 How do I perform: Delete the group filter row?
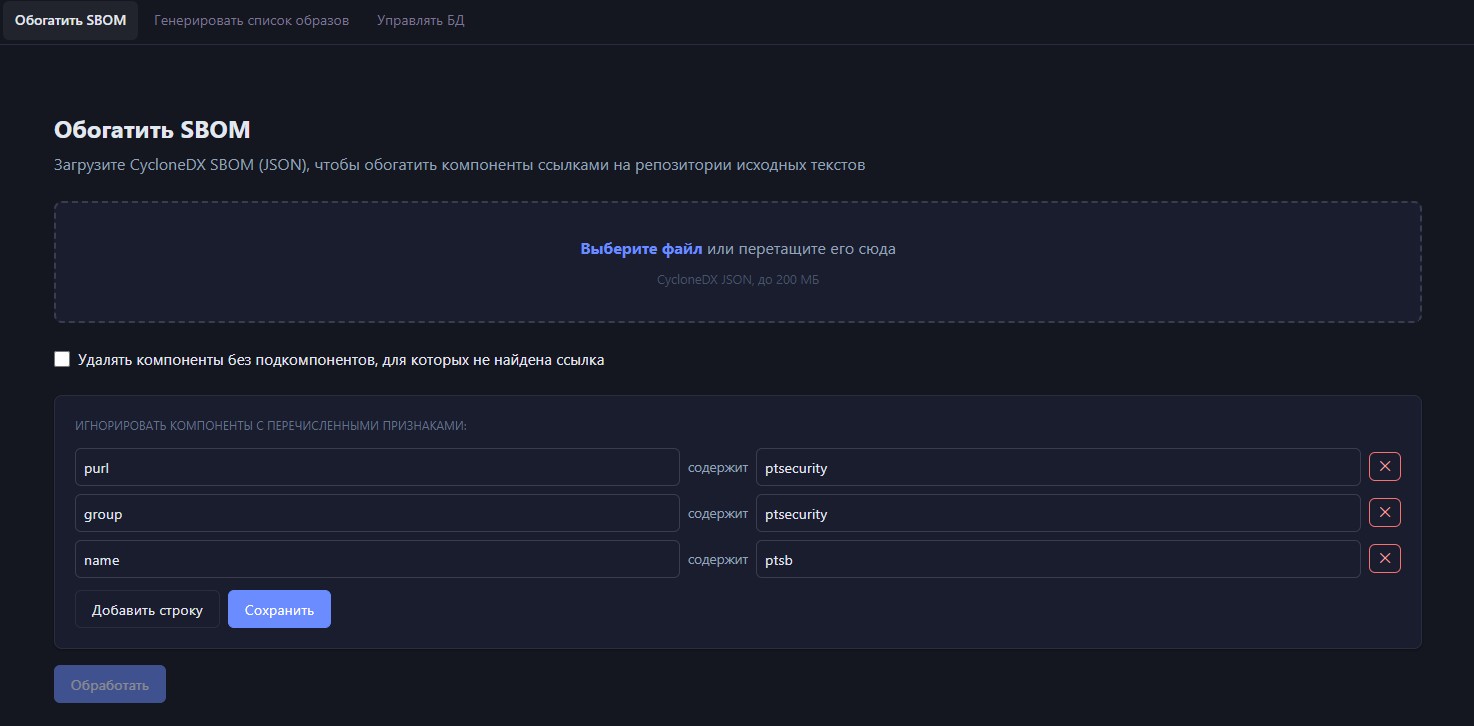point(1384,513)
